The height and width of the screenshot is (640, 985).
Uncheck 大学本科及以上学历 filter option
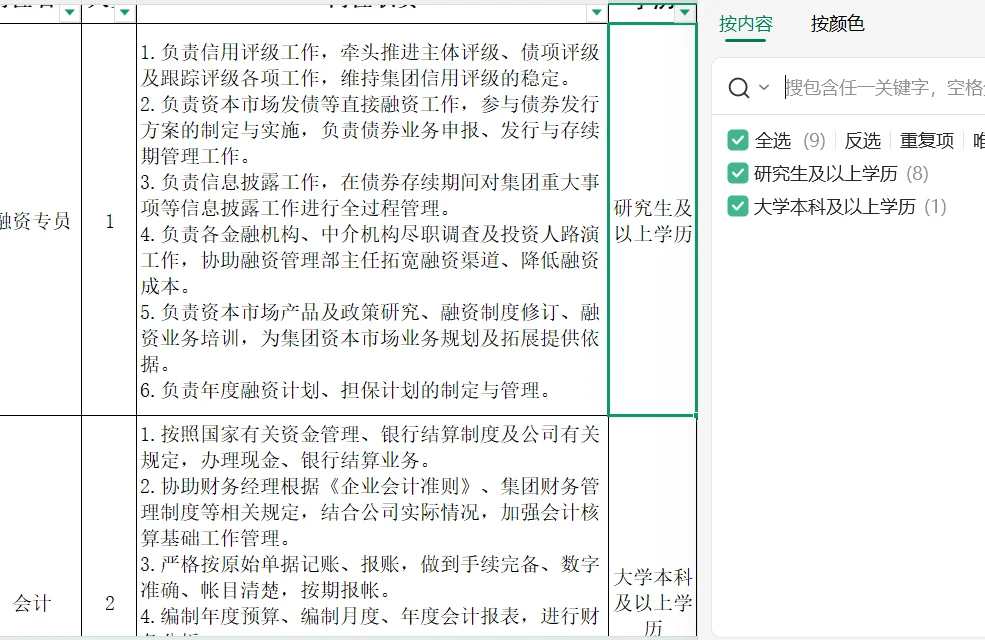pyautogui.click(x=737, y=207)
